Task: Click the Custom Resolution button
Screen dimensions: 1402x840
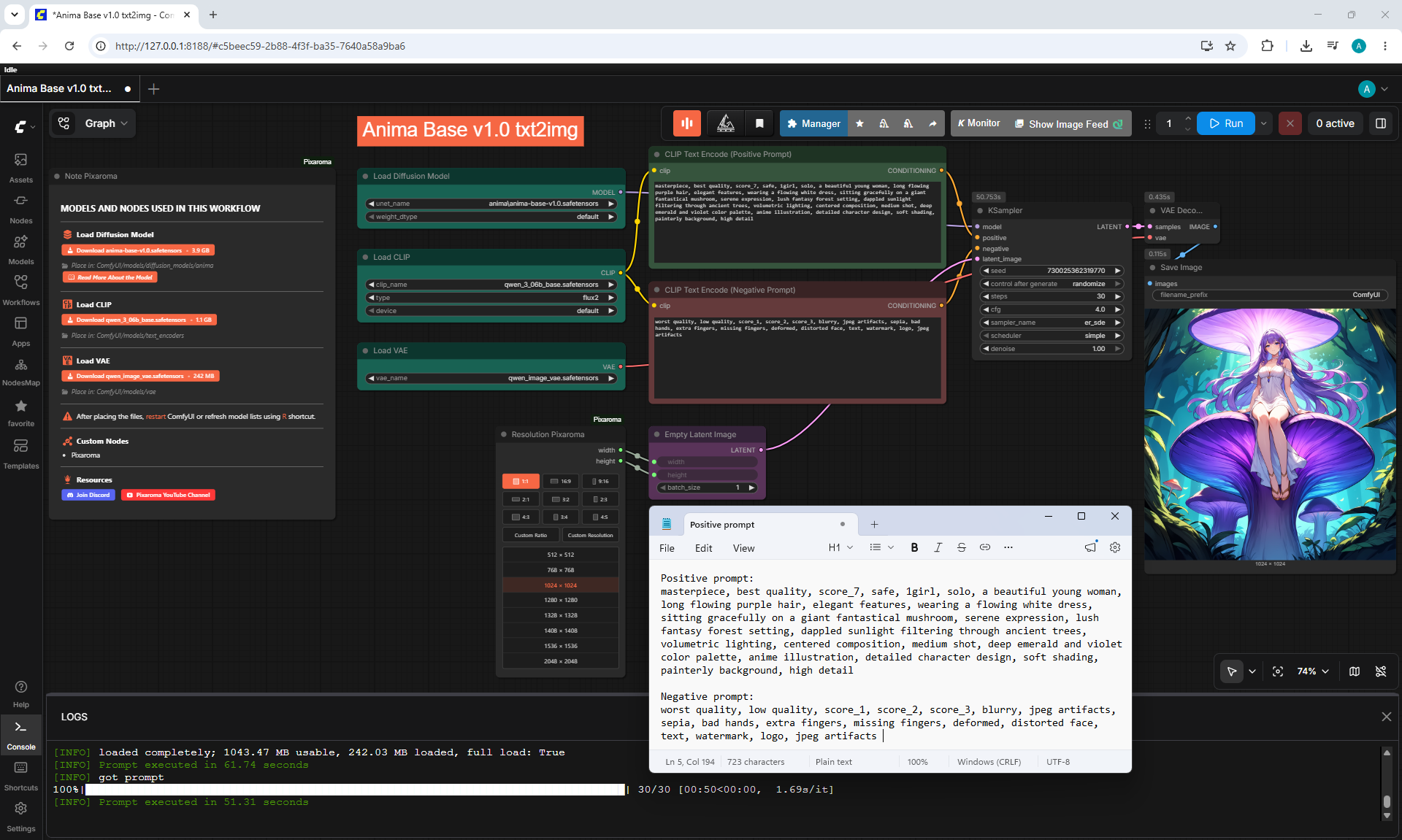Action: (x=590, y=535)
